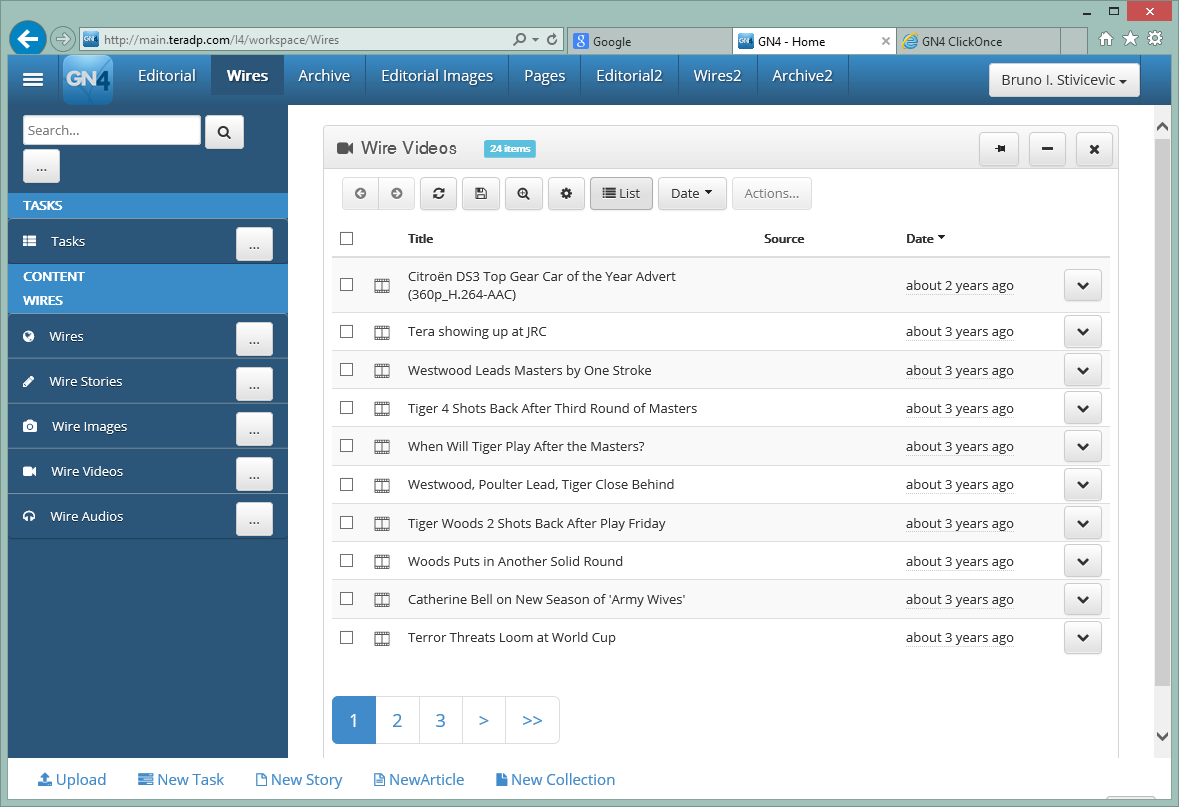The image size is (1179, 807).
Task: Expand options for Westwood Leads Masters row
Action: click(x=1083, y=370)
